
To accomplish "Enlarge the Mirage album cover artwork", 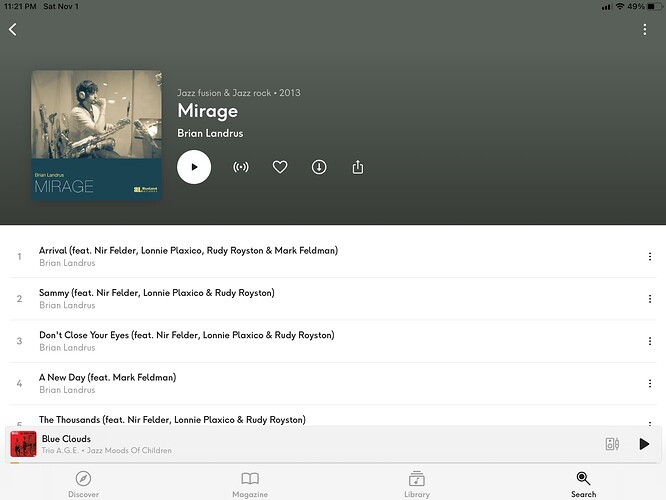I will point(97,134).
